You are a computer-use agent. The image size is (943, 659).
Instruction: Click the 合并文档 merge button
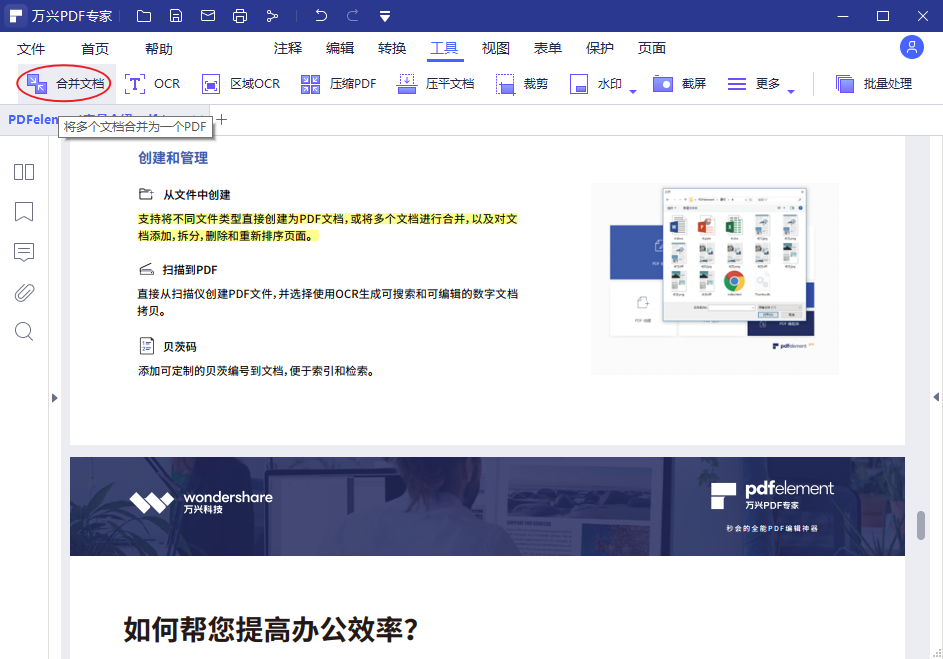[x=65, y=83]
